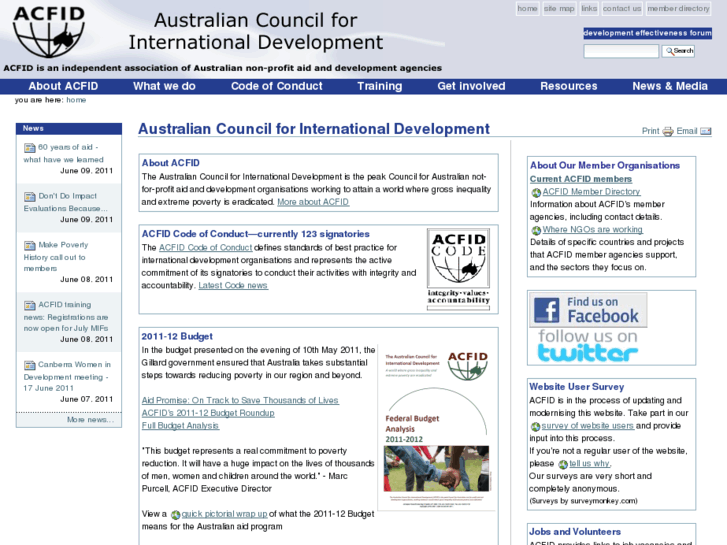This screenshot has height=545, width=727.
Task: Follow the 'More about ACFID' link
Action: (x=313, y=202)
